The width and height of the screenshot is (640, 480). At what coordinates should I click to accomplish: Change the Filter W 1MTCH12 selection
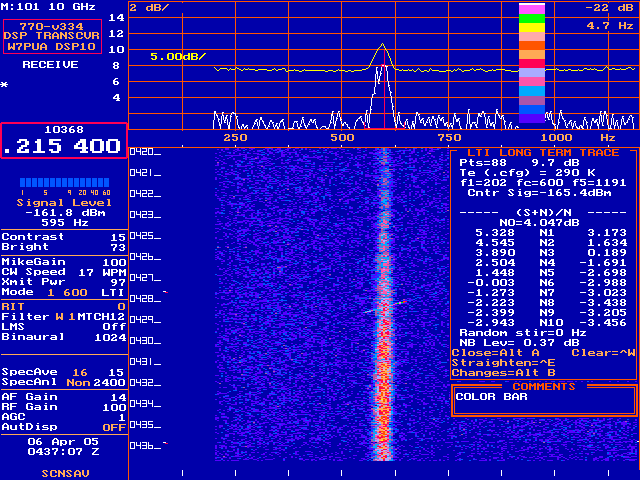[64, 316]
